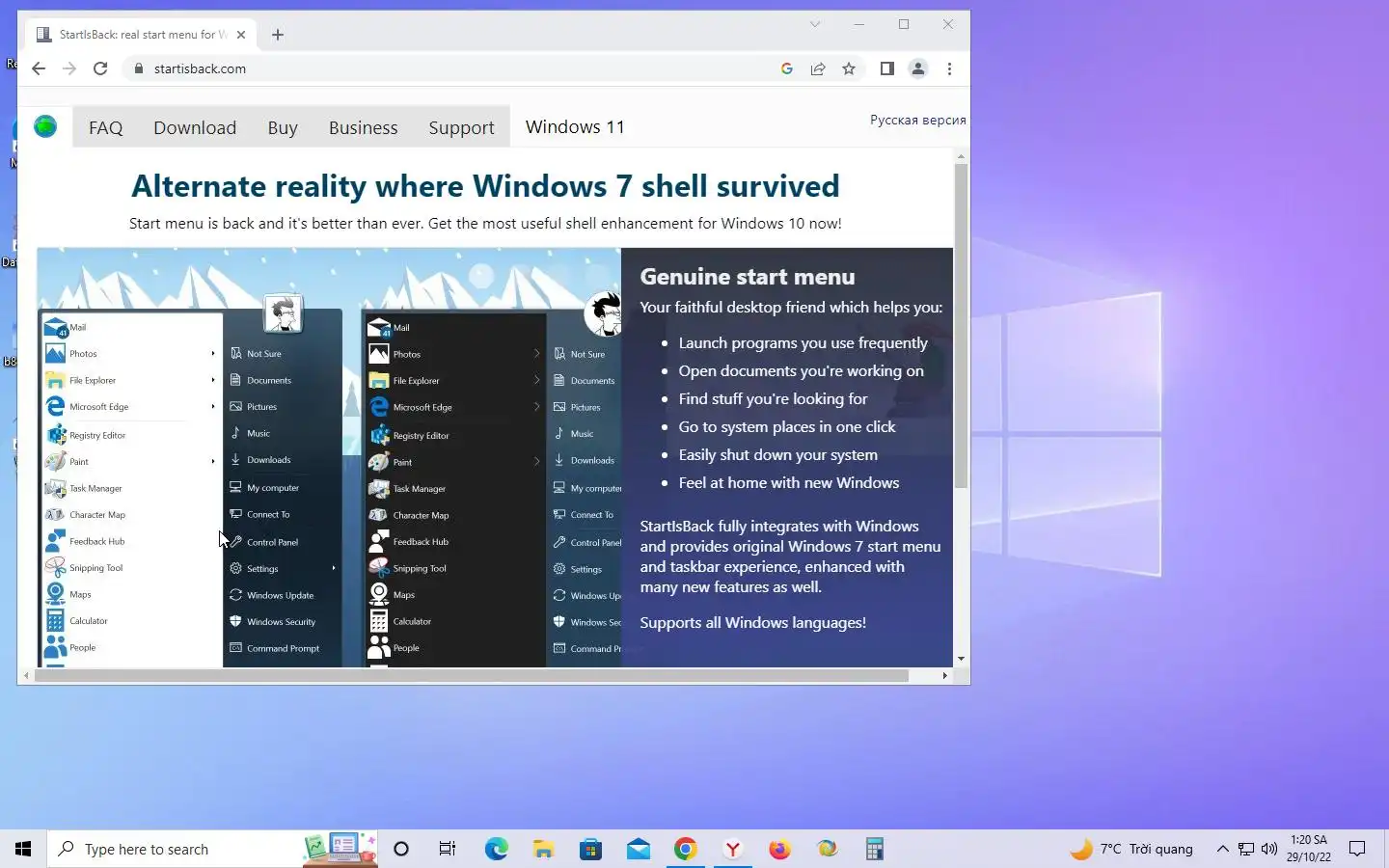Open the Download tab
Image resolution: width=1389 pixels, height=868 pixels.
(x=195, y=127)
